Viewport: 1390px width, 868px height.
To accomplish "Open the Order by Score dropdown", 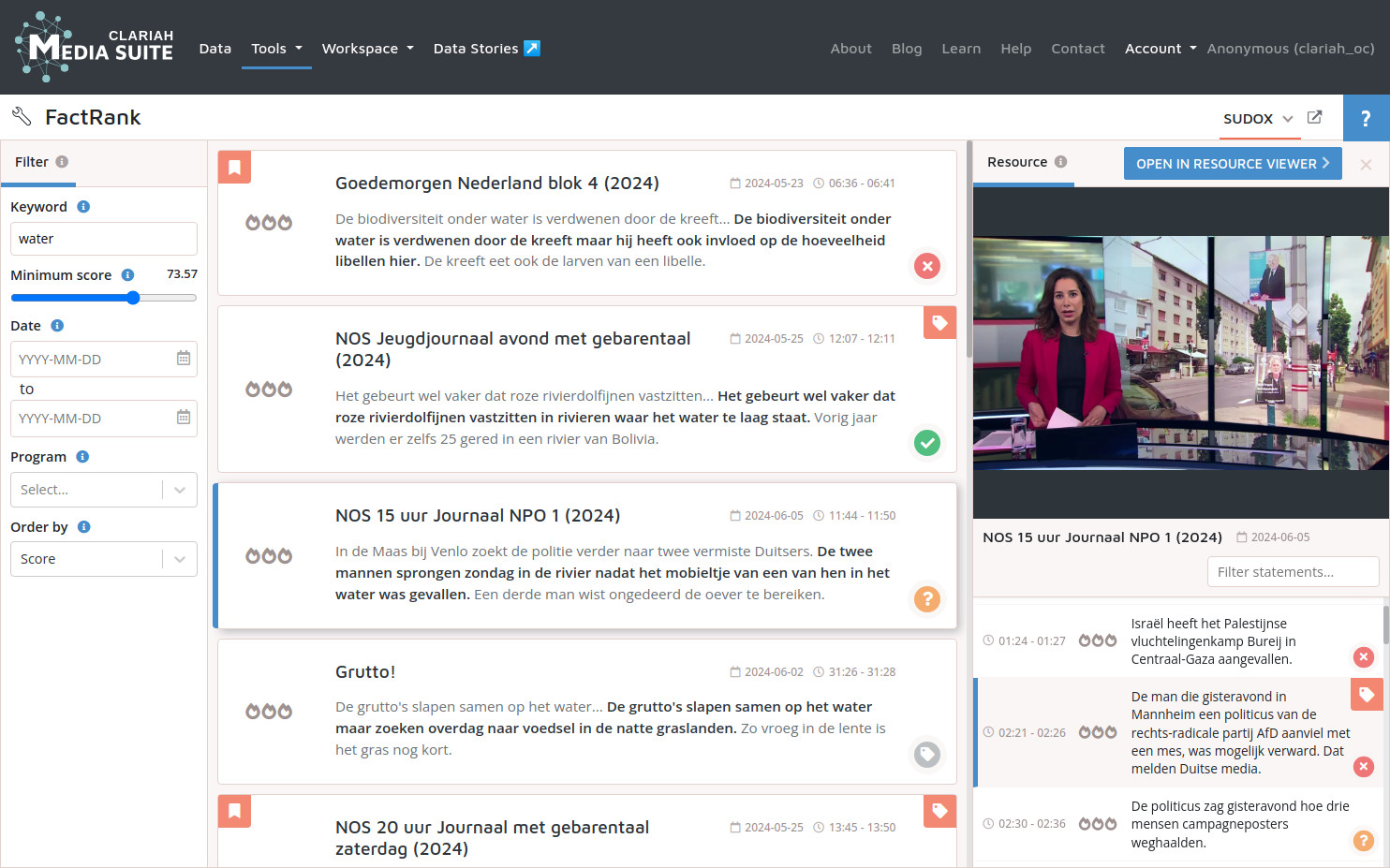I will (104, 559).
